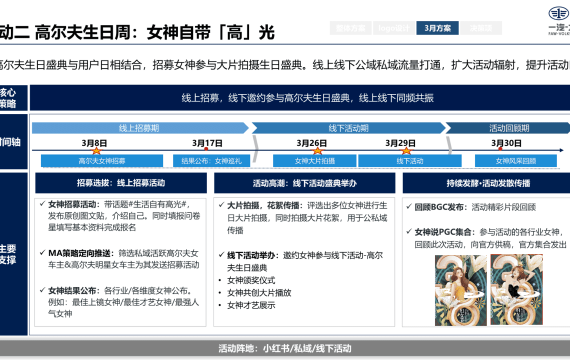
Task: Click the 活动回顾期 arrow phase
Action: pos(508,128)
